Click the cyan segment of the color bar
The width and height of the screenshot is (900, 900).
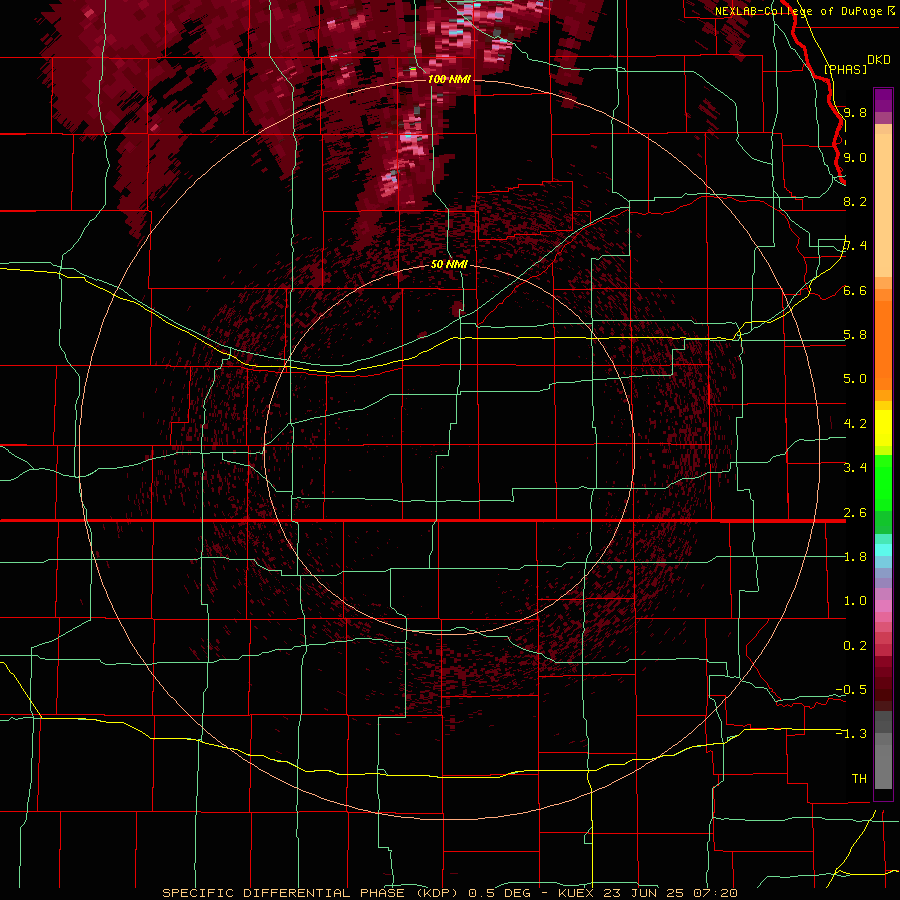pyautogui.click(x=883, y=550)
